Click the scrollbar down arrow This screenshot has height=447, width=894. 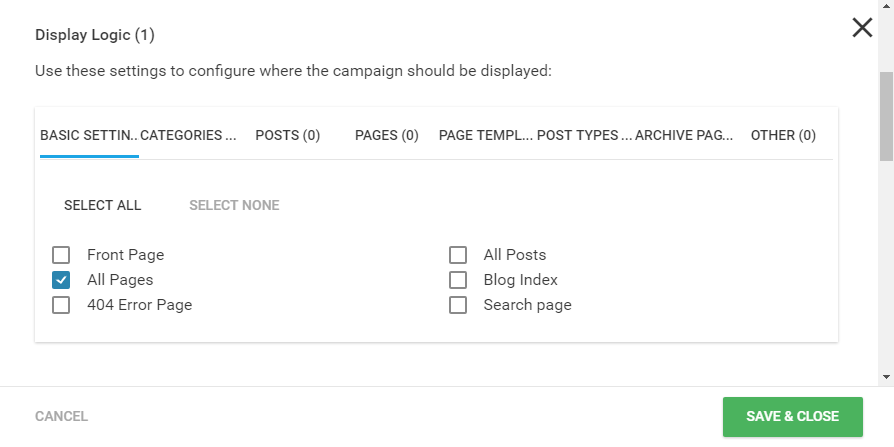886,376
